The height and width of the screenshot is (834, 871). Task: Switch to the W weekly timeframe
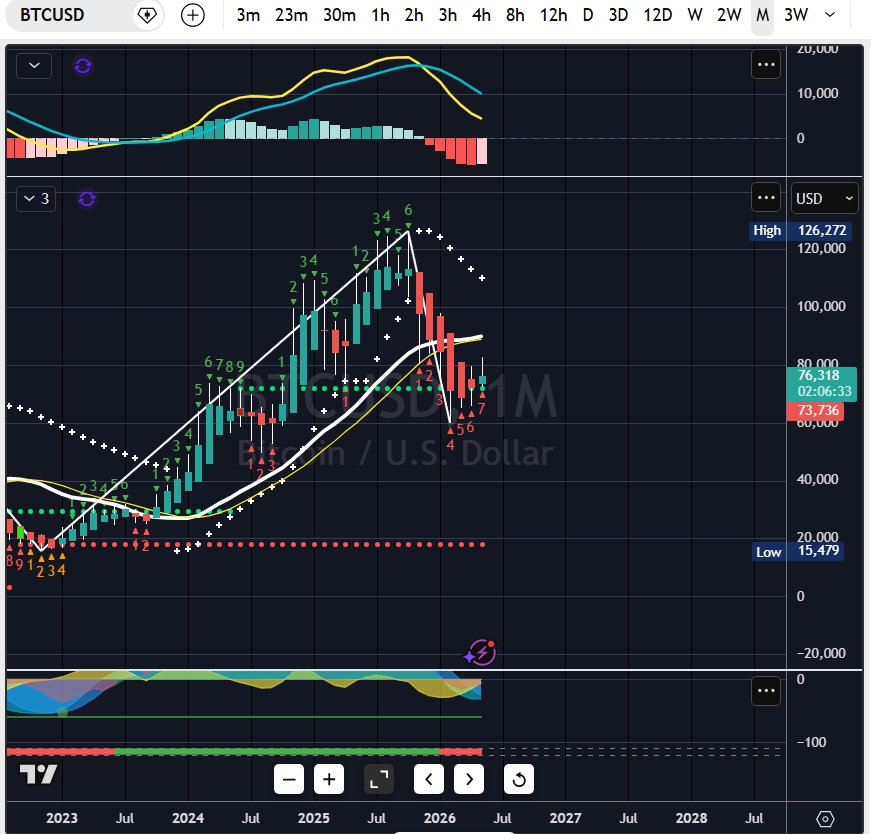click(695, 15)
